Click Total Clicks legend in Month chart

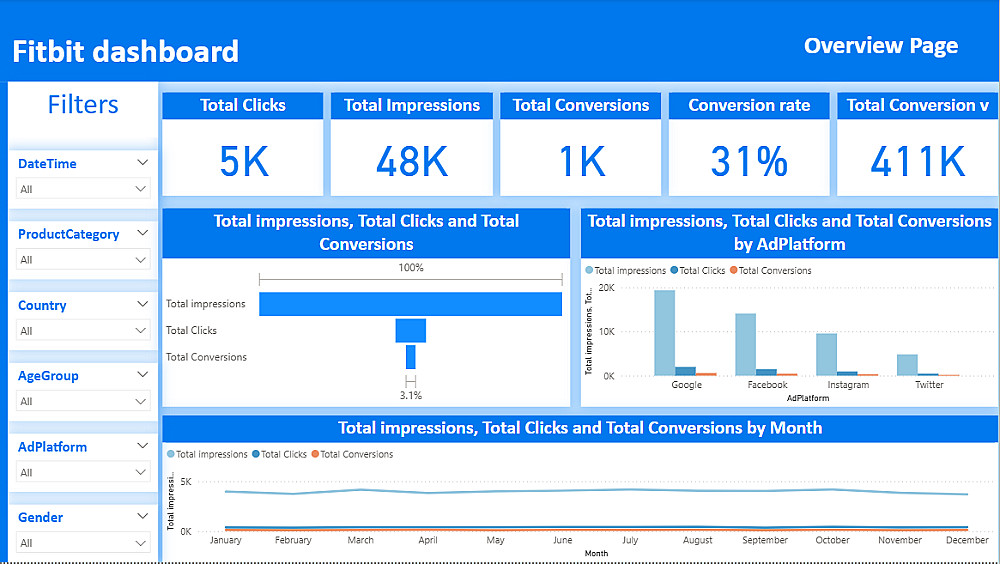279,454
